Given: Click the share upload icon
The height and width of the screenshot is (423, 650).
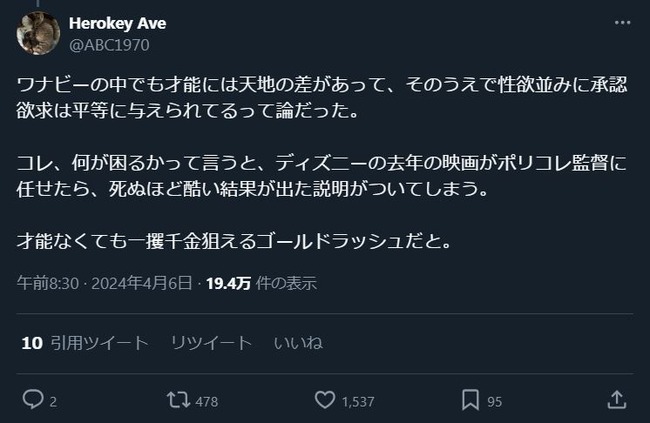Looking at the screenshot, I should [x=616, y=400].
